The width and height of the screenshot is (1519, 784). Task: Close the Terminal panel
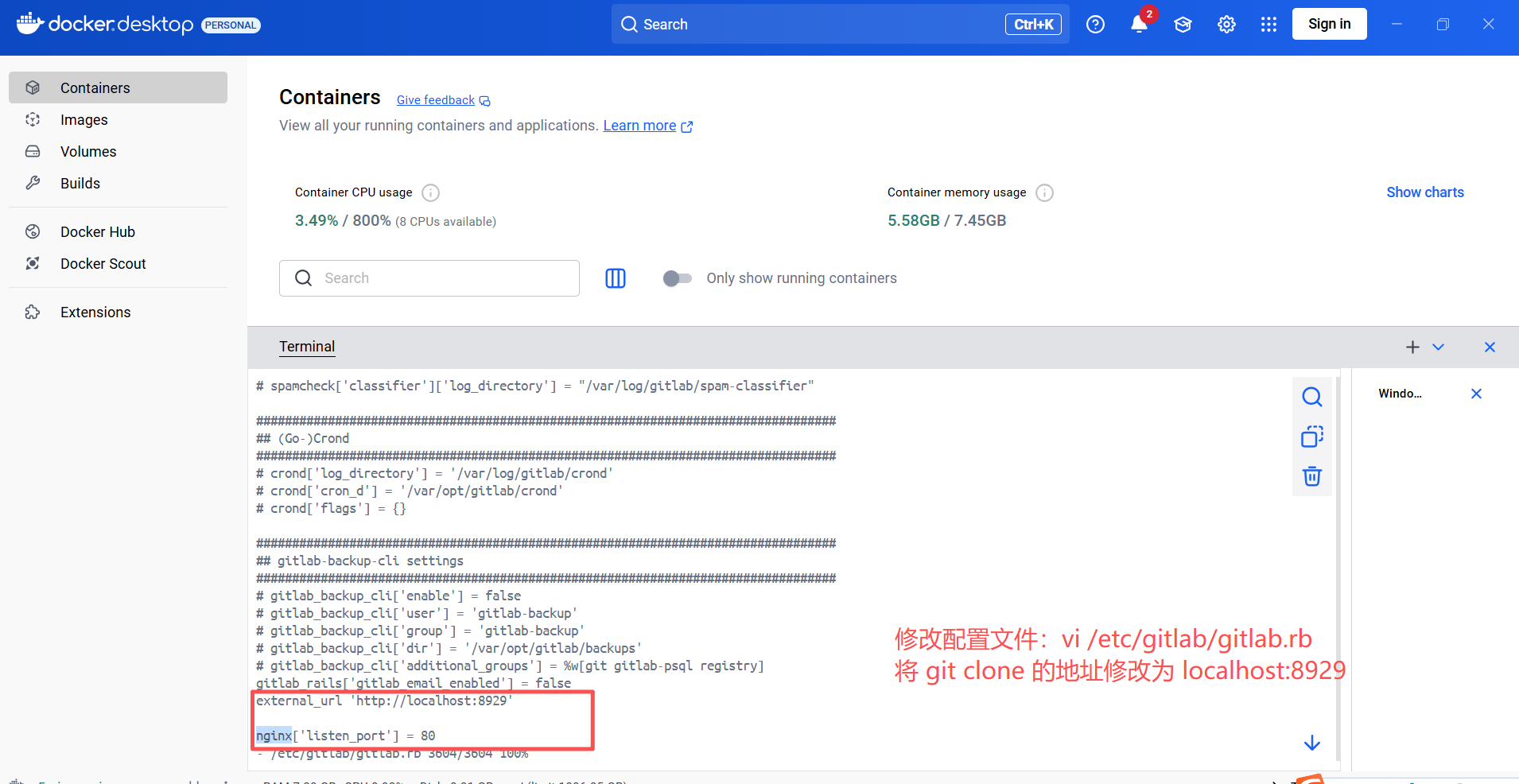[x=1490, y=347]
